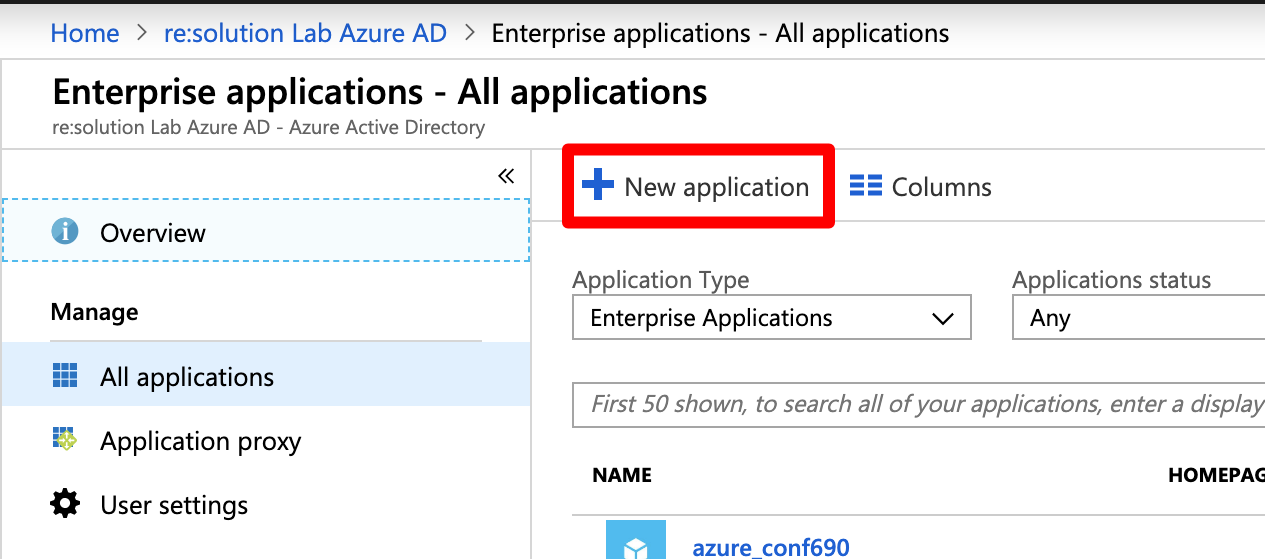Collapse the sidebar with double chevron
This screenshot has width=1265, height=559.
[506, 177]
